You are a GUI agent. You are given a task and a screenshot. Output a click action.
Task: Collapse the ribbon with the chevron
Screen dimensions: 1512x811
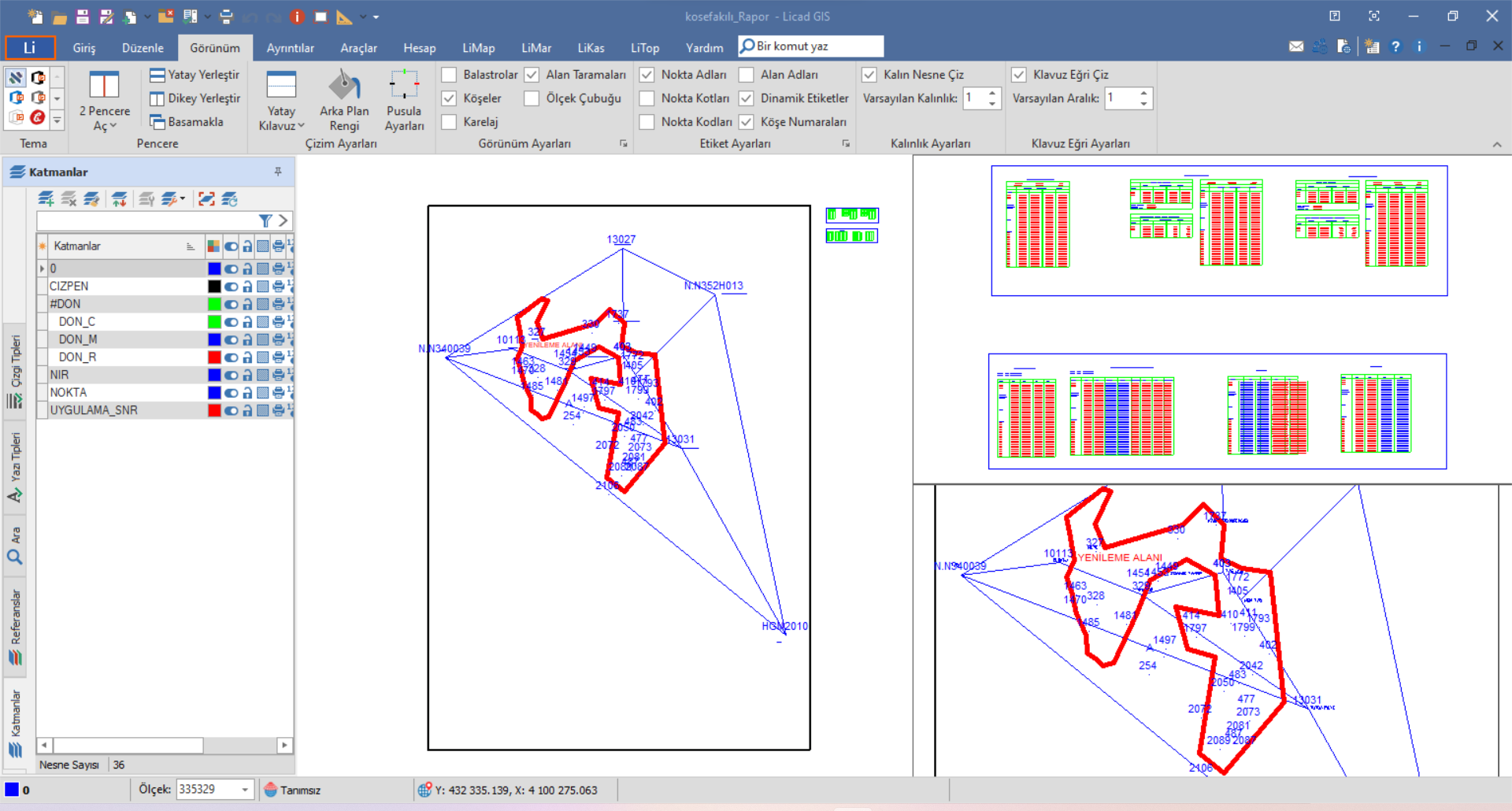click(x=1497, y=144)
